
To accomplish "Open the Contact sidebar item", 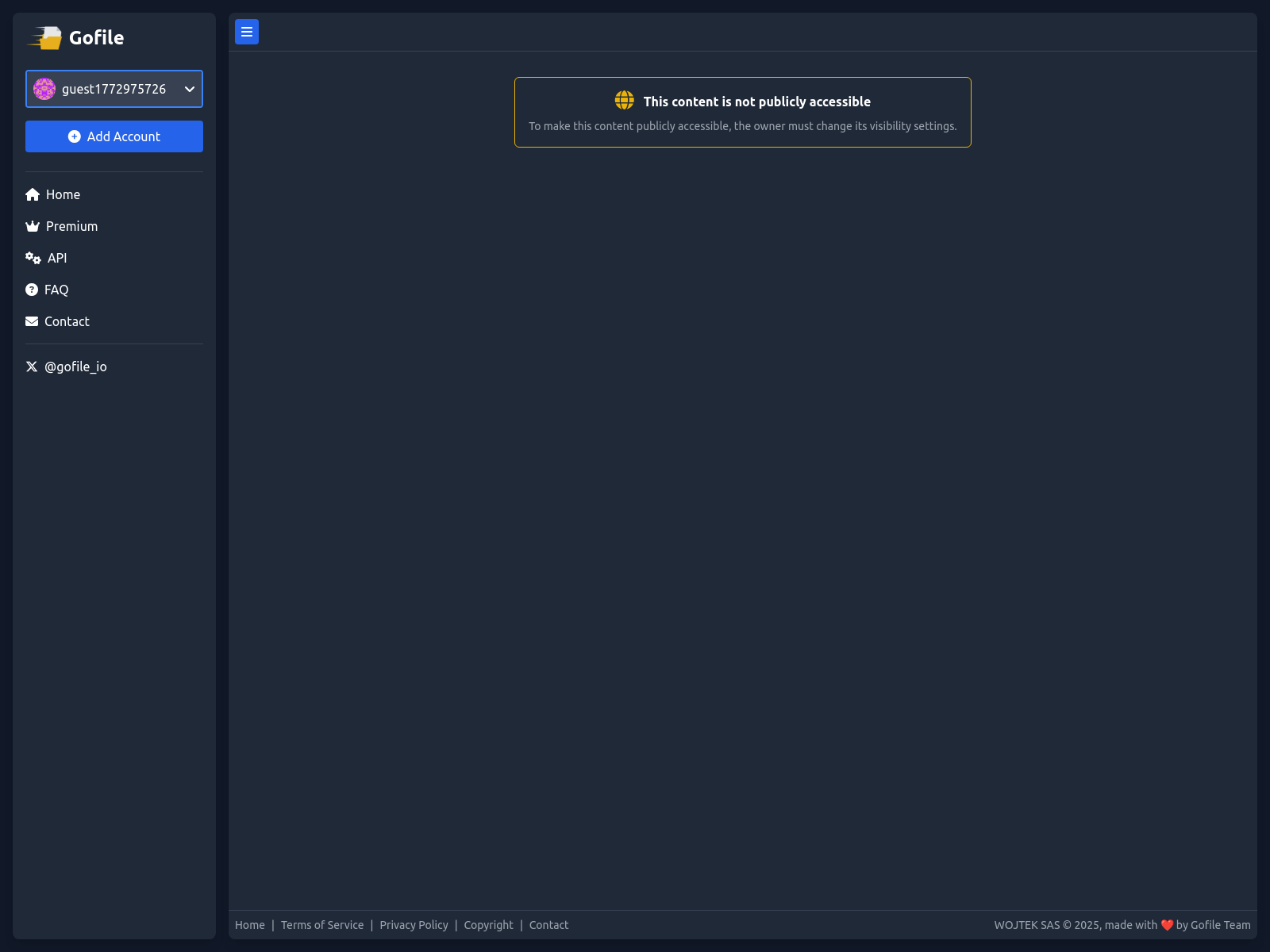I will (58, 321).
